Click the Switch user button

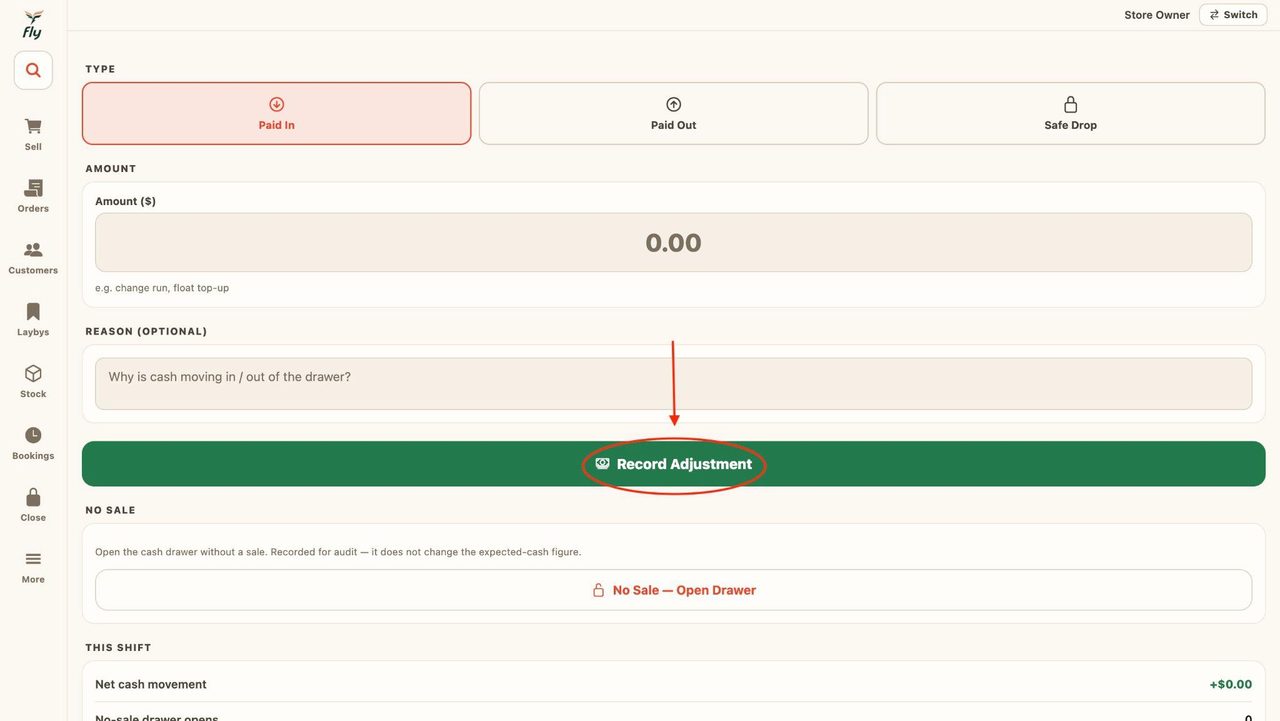coord(1233,15)
